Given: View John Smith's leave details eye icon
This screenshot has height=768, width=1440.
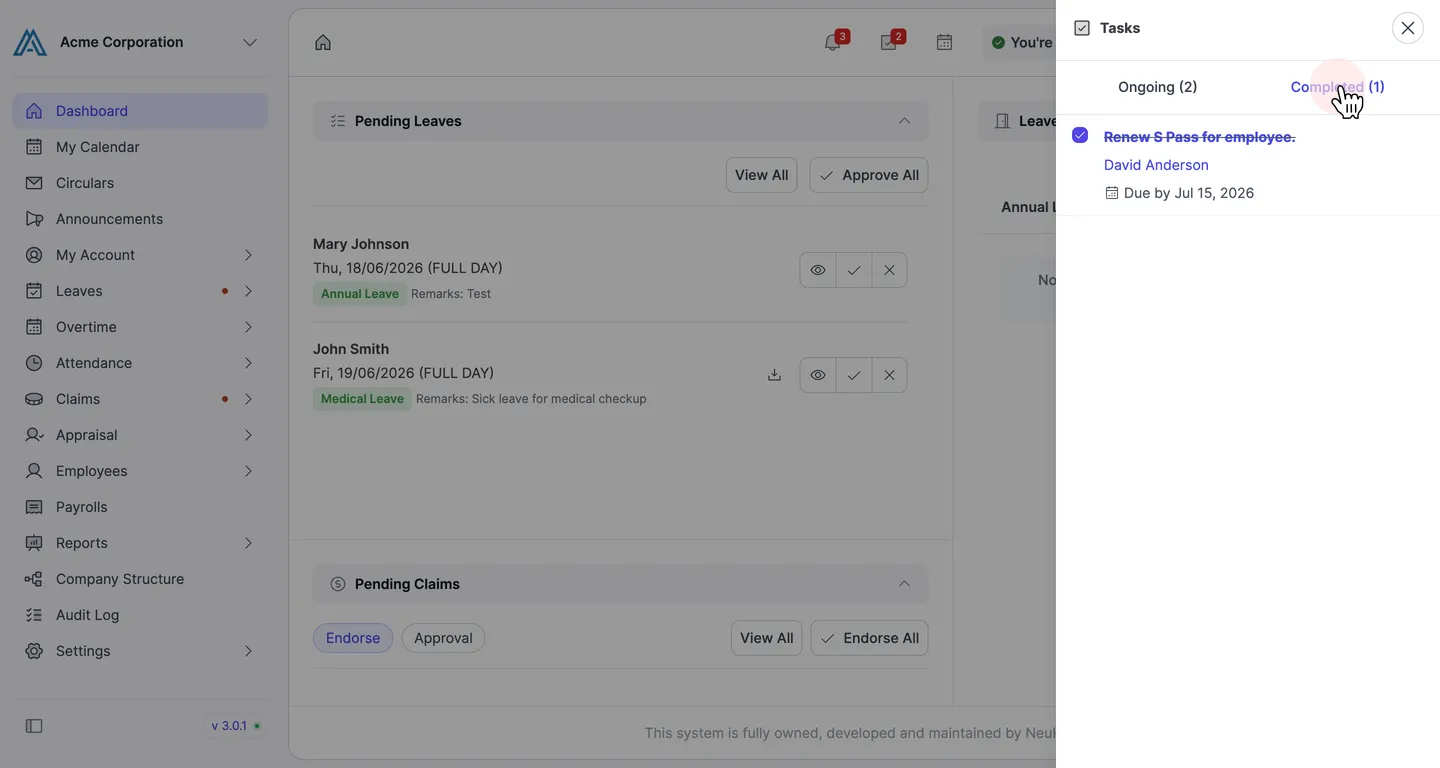Looking at the screenshot, I should coord(818,375).
